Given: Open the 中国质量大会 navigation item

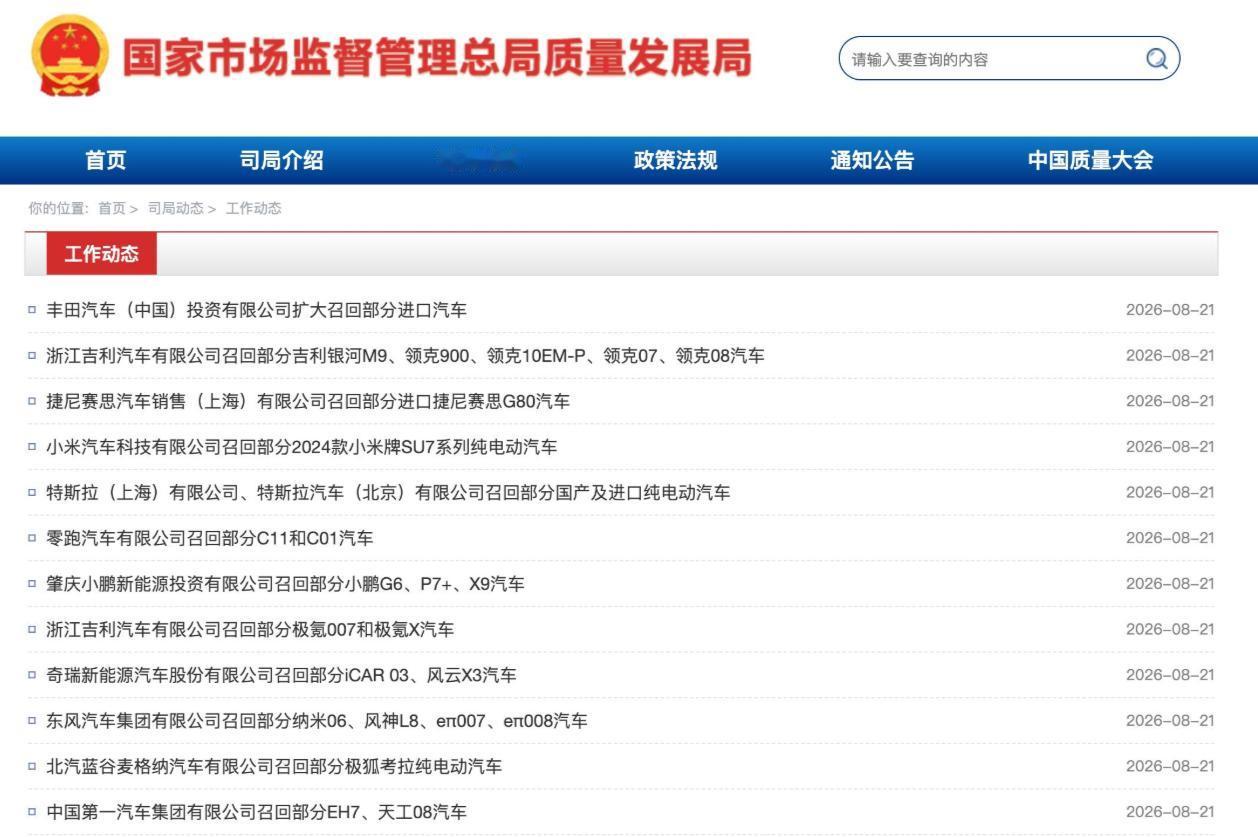Looking at the screenshot, I should coord(1091,160).
